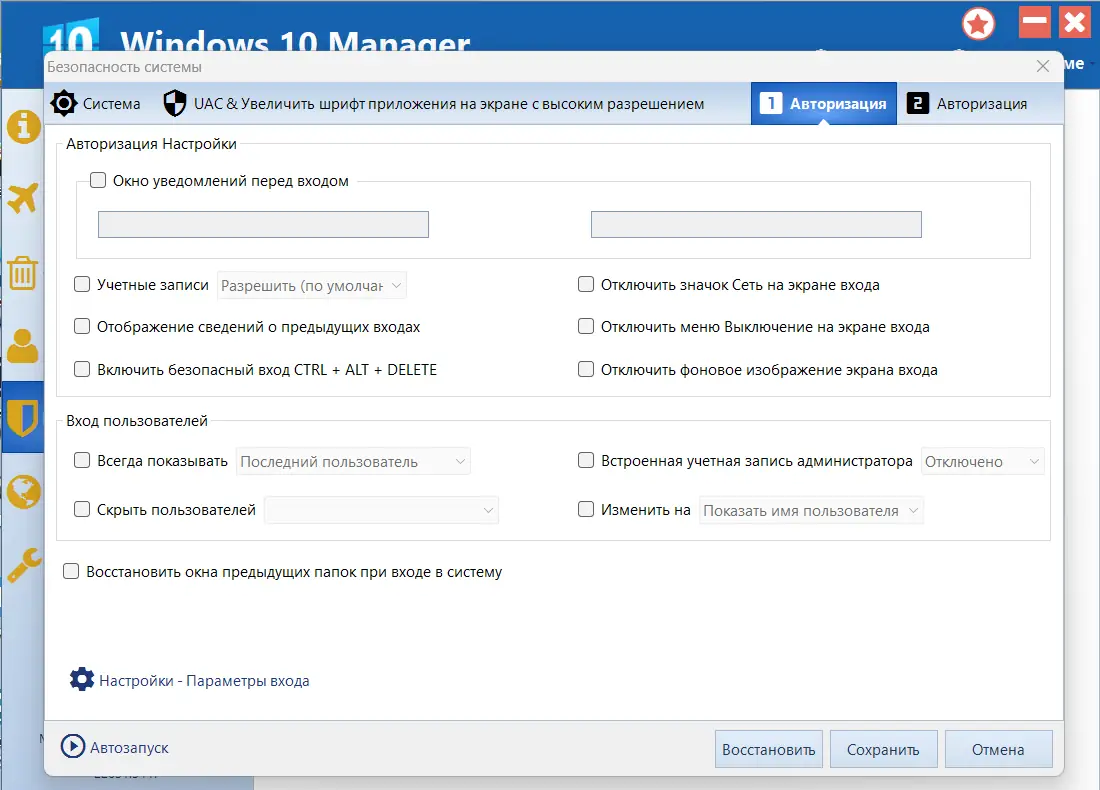Check Отключить значок Сеть на экране входа

point(586,284)
